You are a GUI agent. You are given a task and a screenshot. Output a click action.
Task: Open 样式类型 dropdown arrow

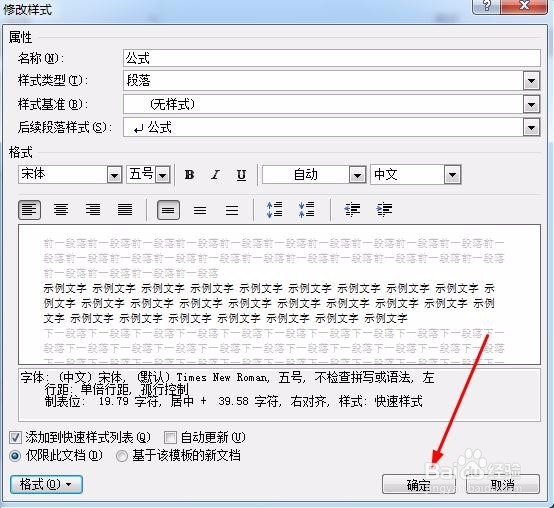point(531,81)
